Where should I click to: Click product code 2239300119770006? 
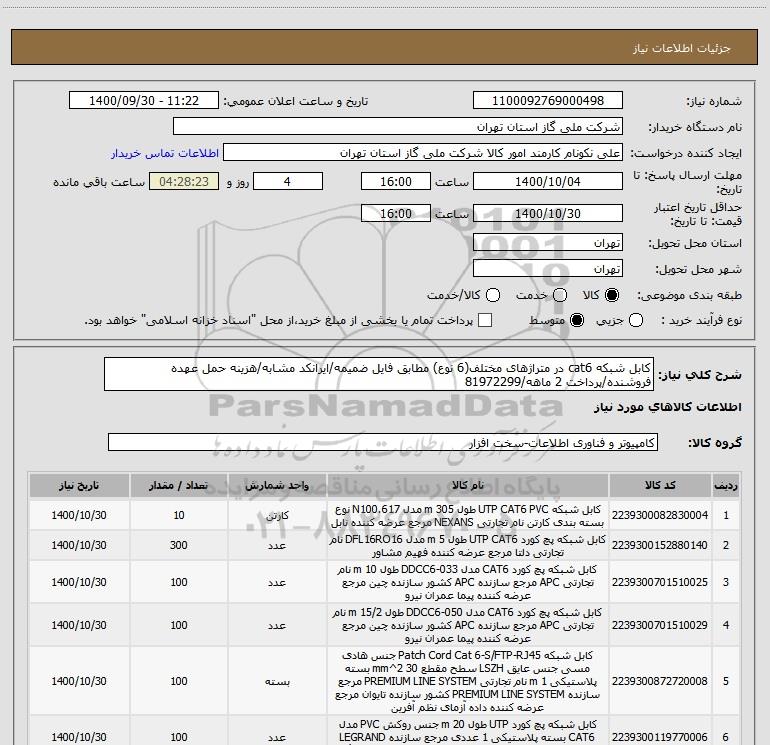point(660,737)
